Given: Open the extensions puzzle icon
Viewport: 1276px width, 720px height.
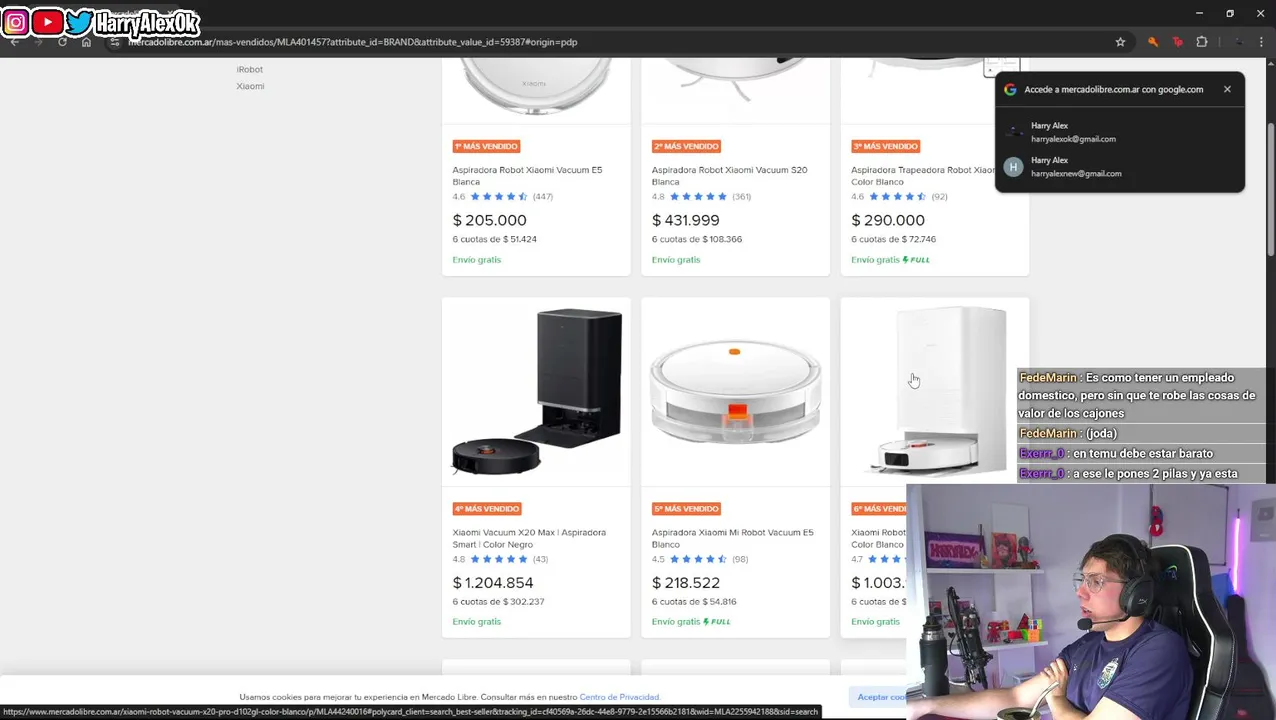Looking at the screenshot, I should 1202,42.
